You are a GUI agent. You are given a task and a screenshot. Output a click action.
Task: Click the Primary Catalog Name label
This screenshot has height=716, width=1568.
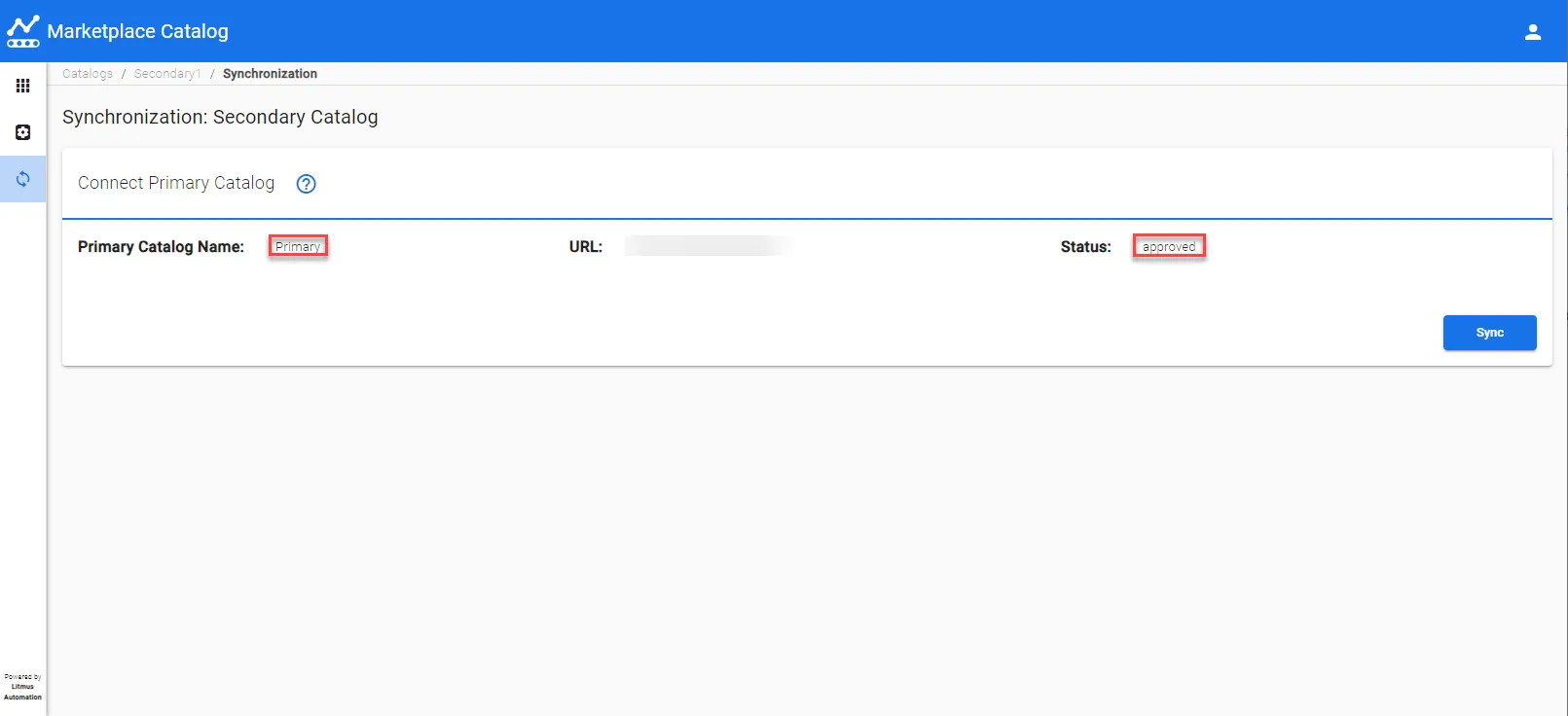point(161,247)
